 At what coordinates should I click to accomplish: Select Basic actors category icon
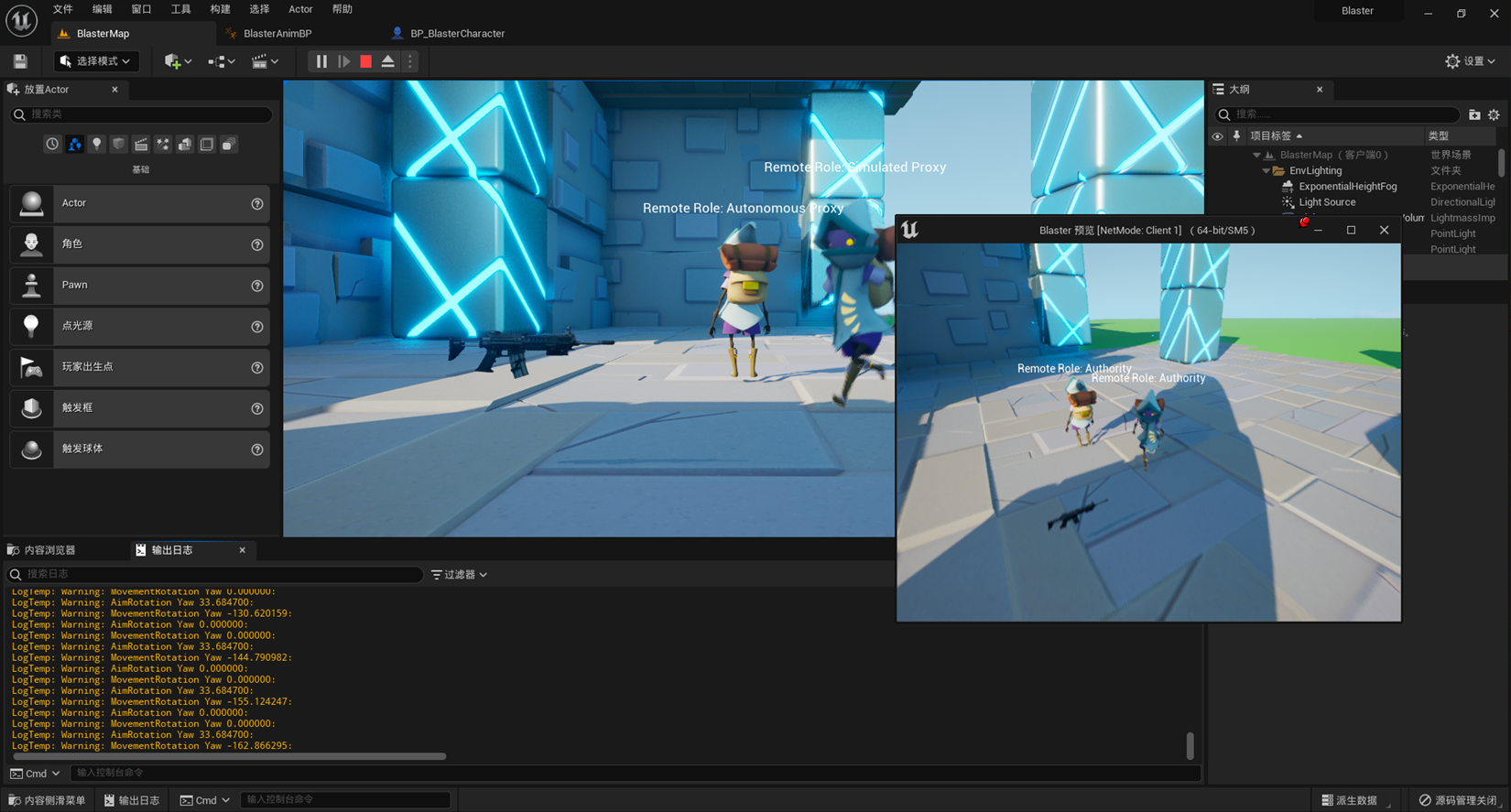(x=74, y=145)
